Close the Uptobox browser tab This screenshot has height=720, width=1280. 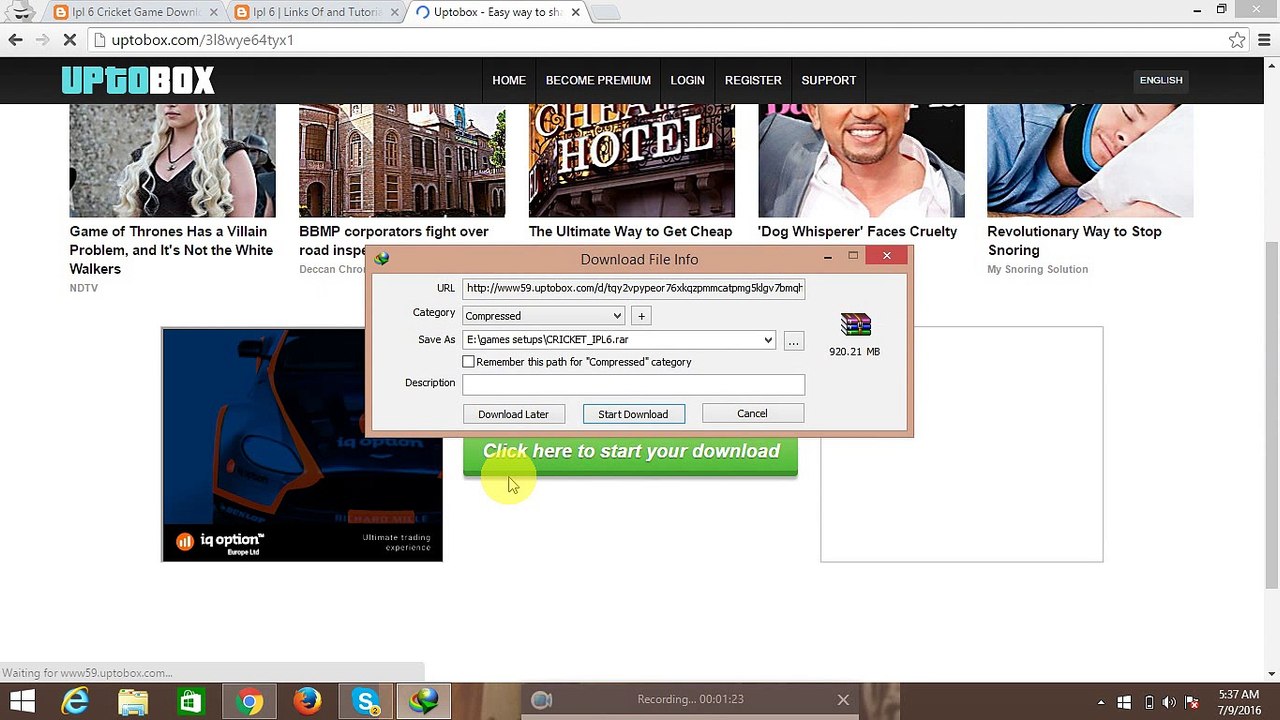576,13
